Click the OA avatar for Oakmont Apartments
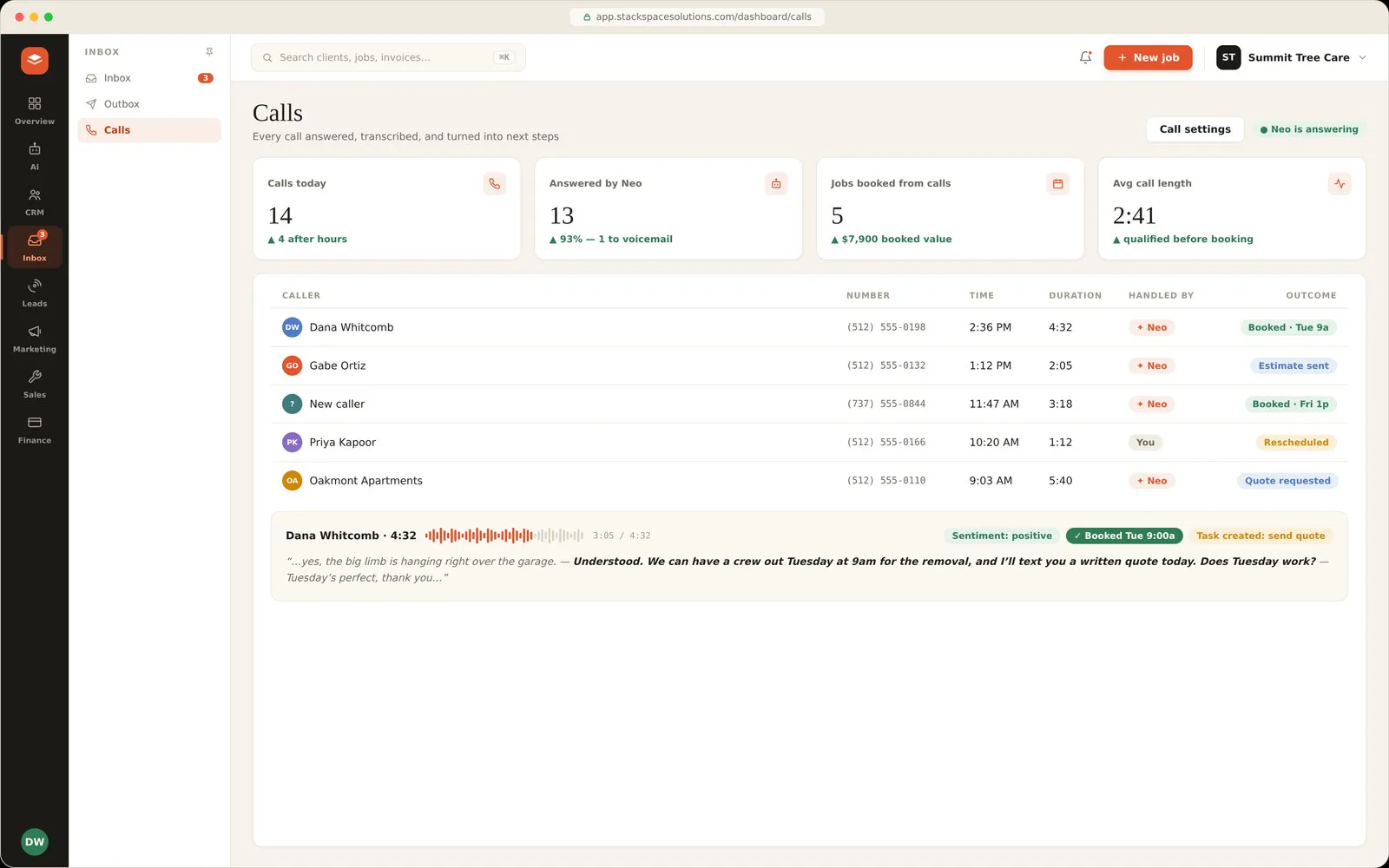This screenshot has width=1389, height=868. click(292, 480)
